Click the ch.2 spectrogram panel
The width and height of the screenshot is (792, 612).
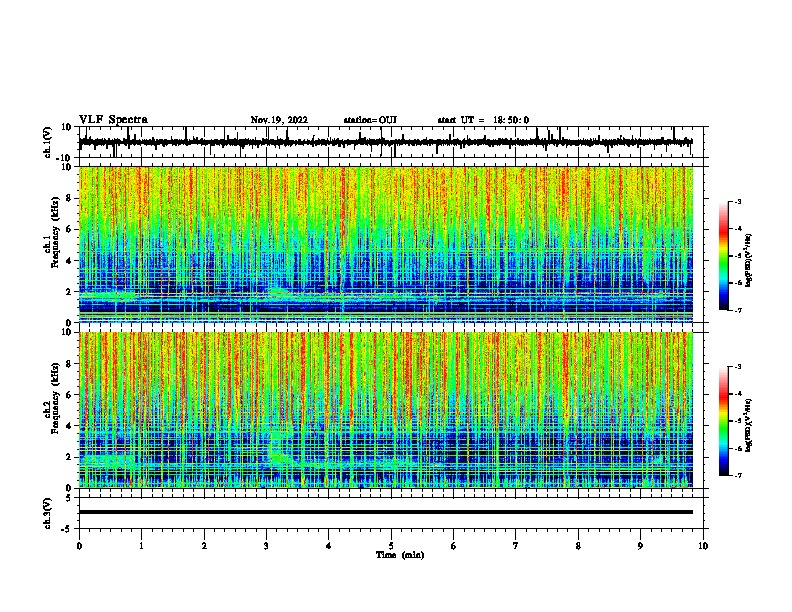click(386, 410)
